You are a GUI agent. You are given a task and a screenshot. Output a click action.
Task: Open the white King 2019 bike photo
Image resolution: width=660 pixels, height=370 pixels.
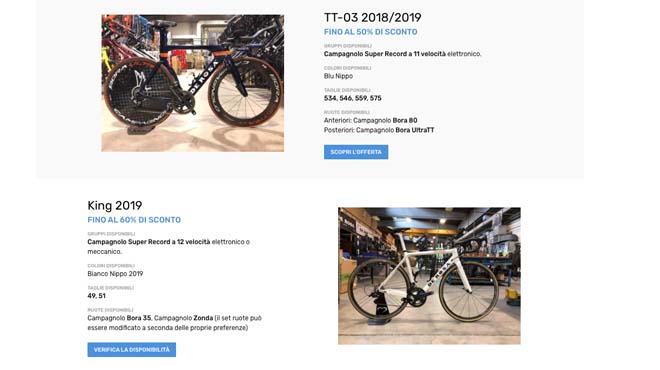[x=429, y=276]
